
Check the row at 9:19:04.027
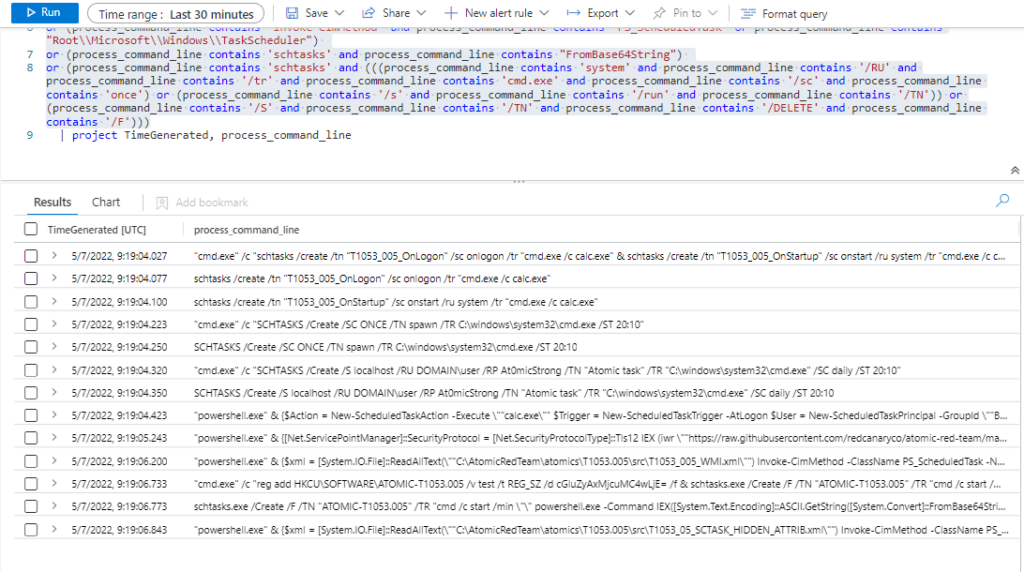[31, 256]
